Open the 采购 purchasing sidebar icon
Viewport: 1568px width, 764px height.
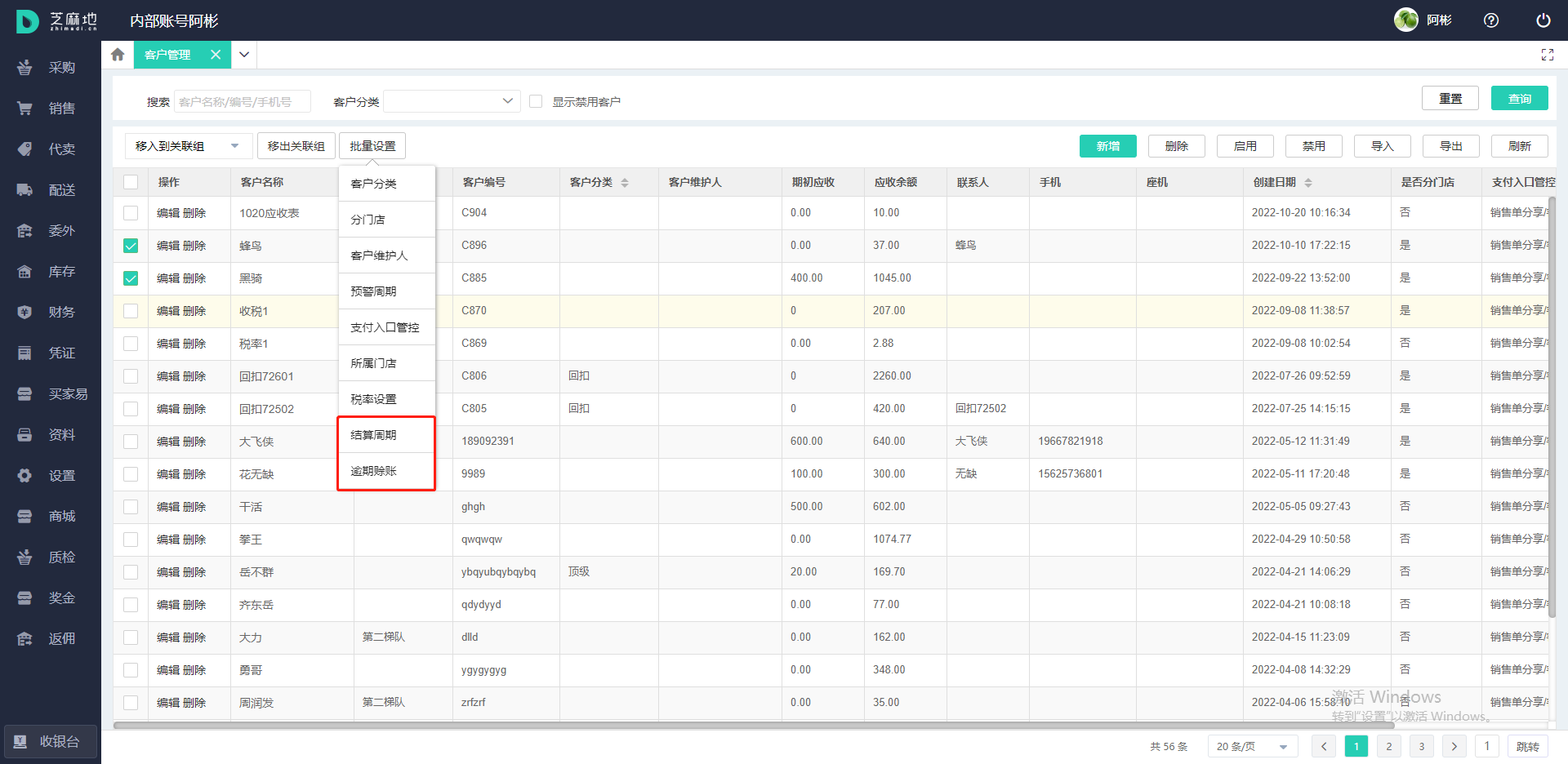tap(24, 68)
